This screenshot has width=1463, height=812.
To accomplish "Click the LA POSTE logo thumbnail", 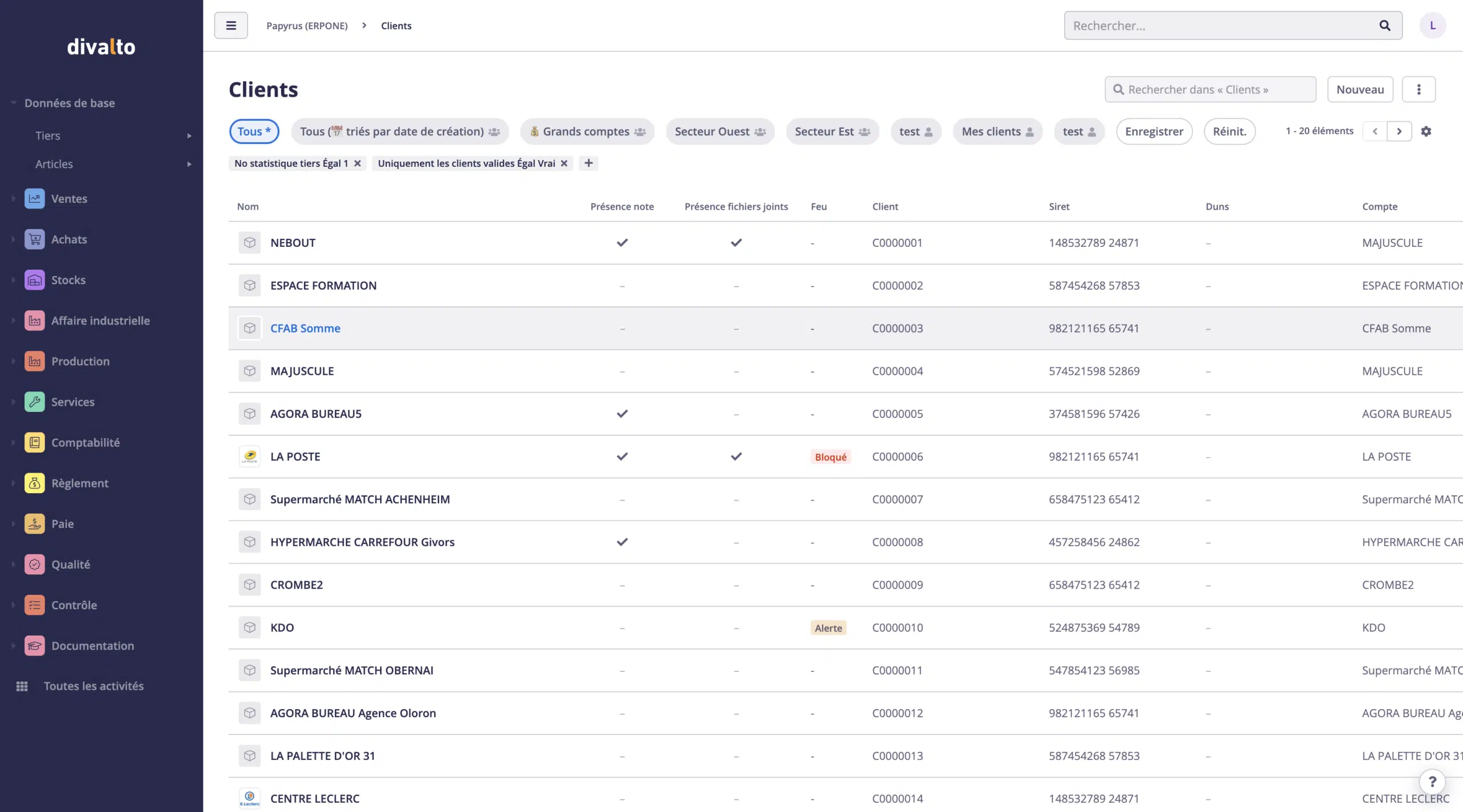I will pyautogui.click(x=250, y=457).
